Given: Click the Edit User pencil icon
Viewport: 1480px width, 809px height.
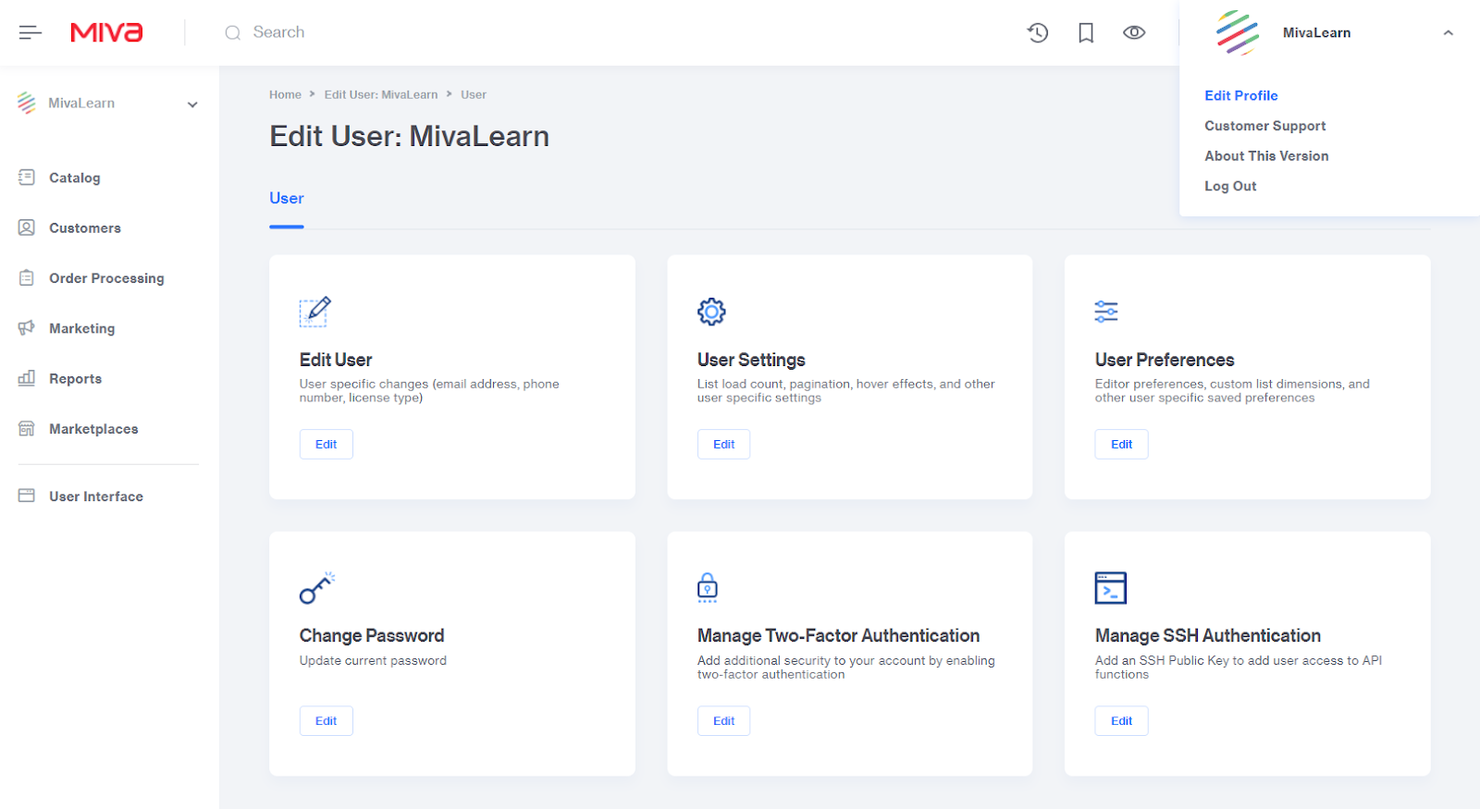Looking at the screenshot, I should point(315,312).
